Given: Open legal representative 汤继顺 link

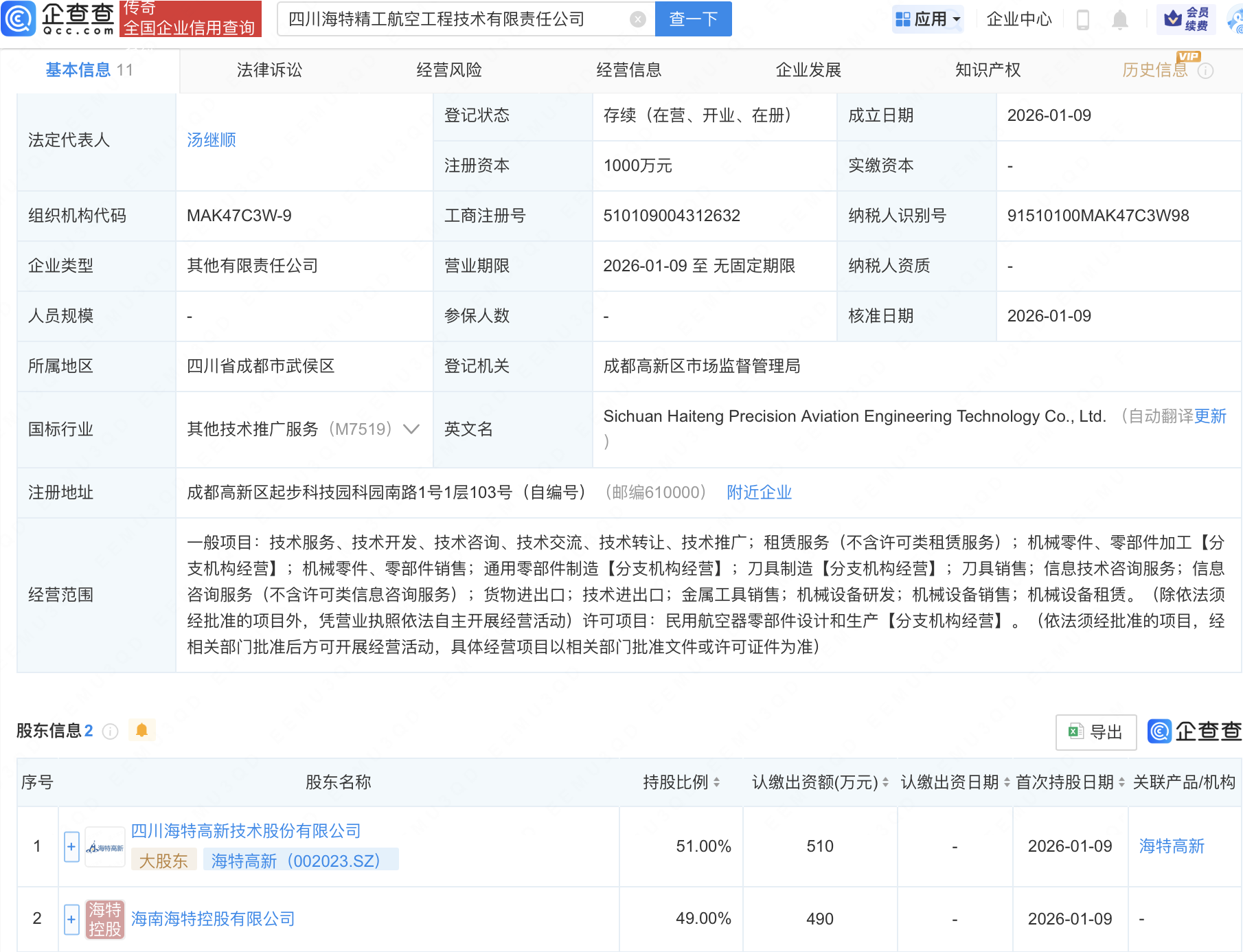Looking at the screenshot, I should point(212,140).
